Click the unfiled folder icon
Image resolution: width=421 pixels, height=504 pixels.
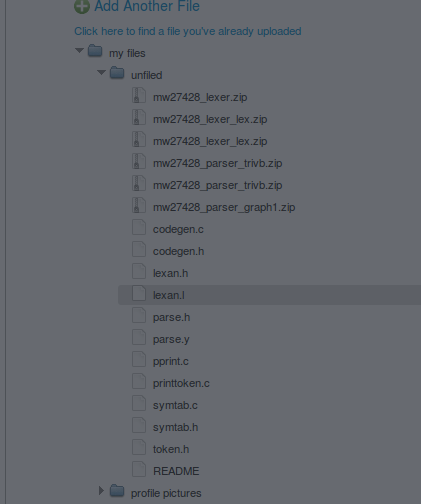tap(117, 73)
